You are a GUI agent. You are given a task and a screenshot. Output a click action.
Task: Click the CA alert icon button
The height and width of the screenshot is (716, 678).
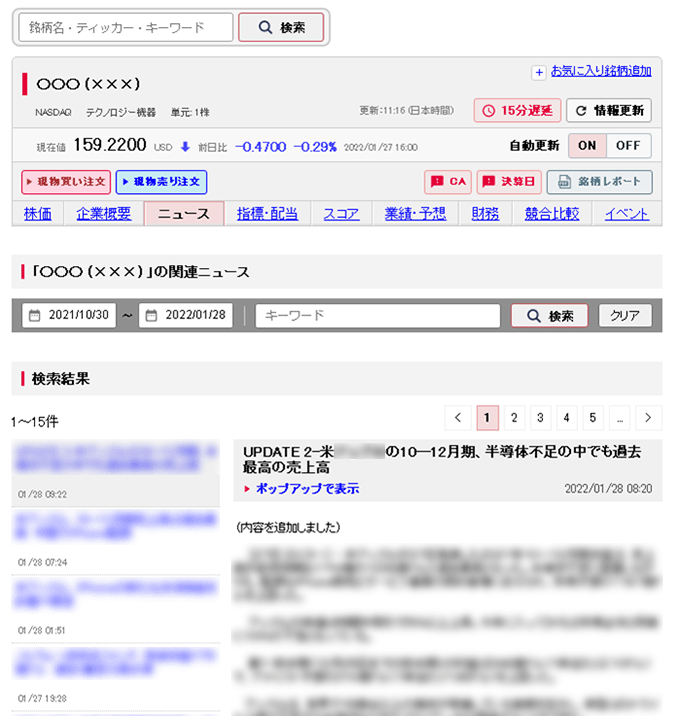[448, 182]
